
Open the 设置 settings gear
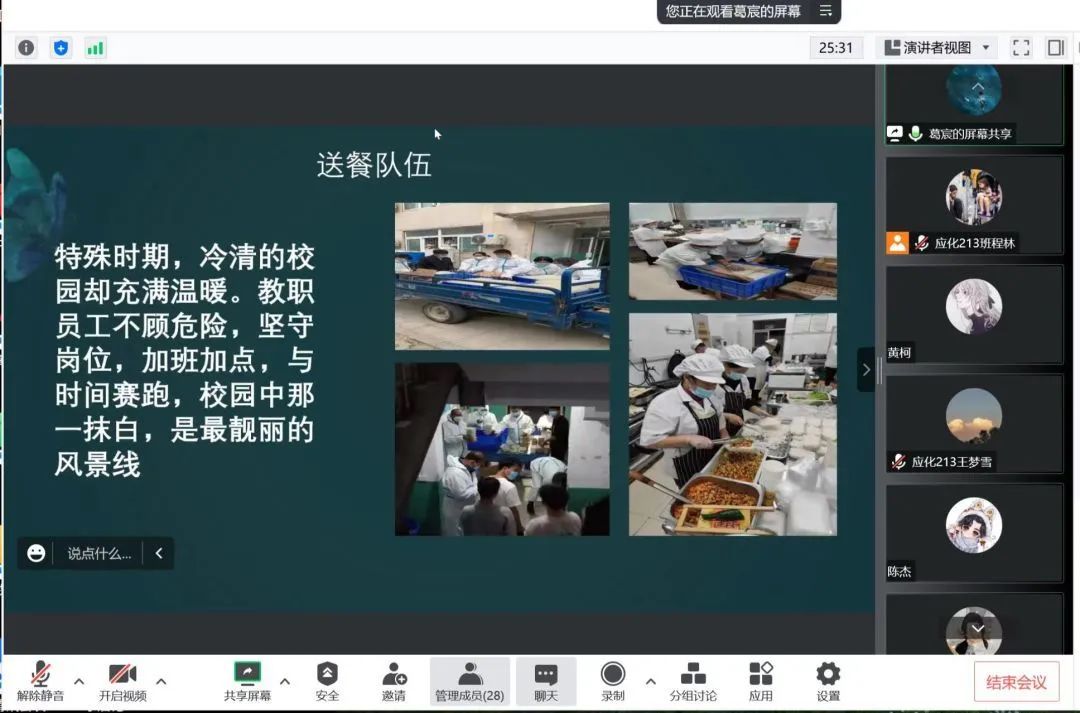[x=828, y=681]
